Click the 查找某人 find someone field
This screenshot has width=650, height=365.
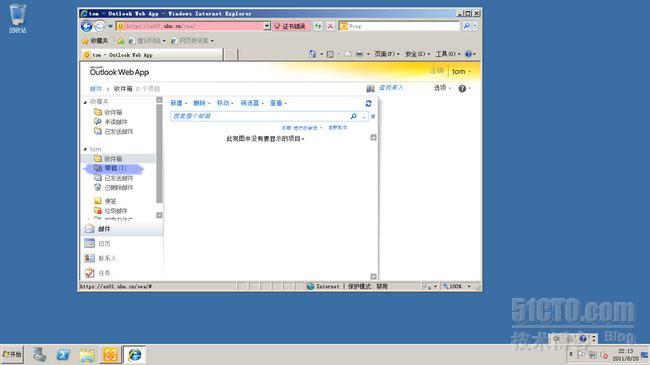point(390,88)
